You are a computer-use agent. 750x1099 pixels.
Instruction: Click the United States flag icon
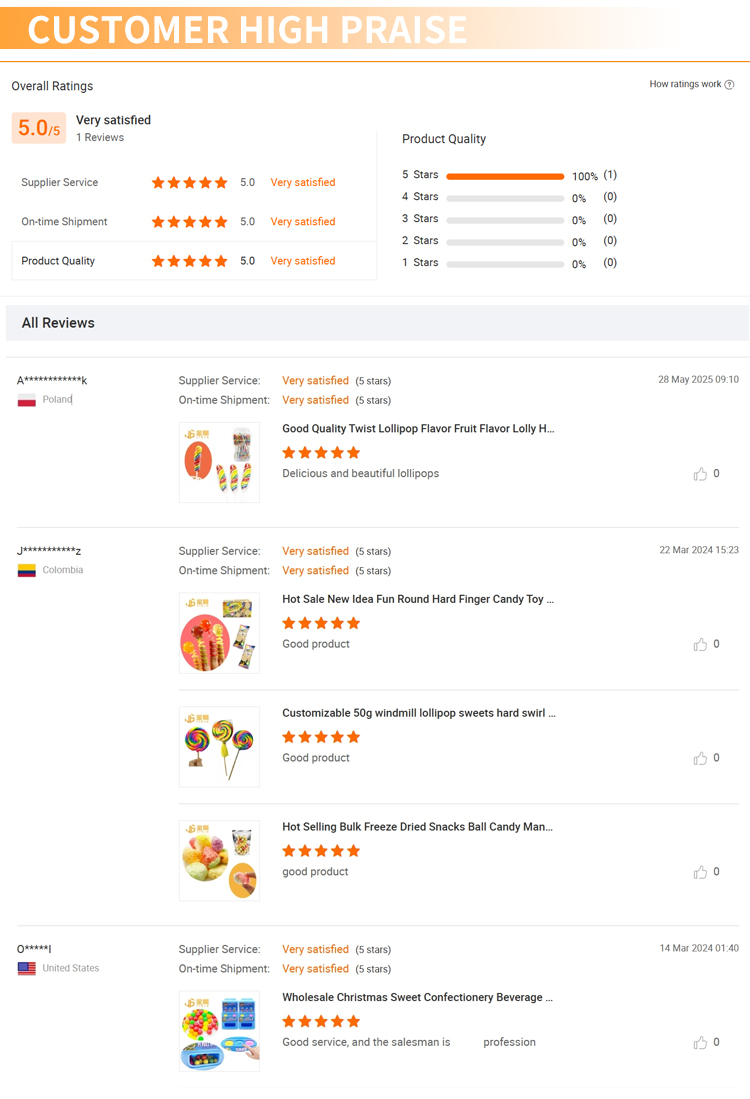27,969
